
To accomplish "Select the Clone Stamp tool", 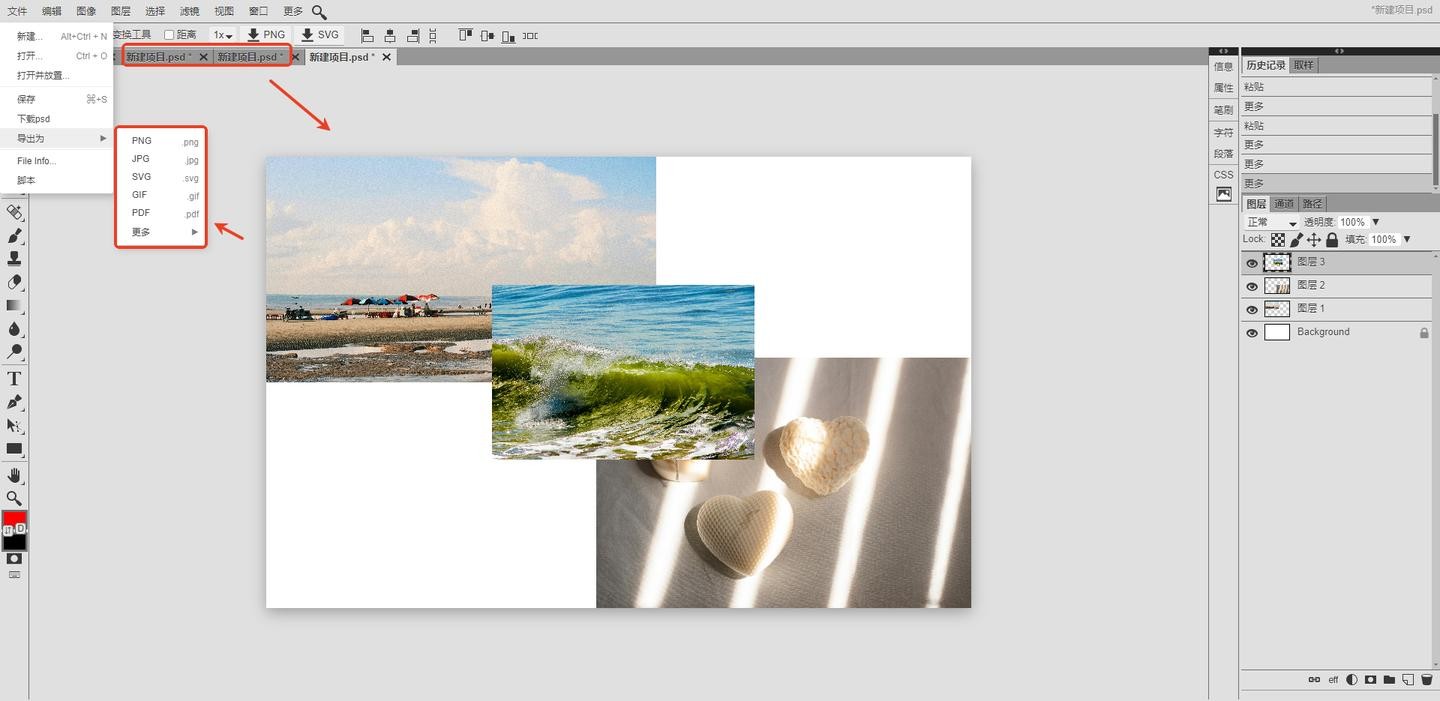I will [15, 258].
